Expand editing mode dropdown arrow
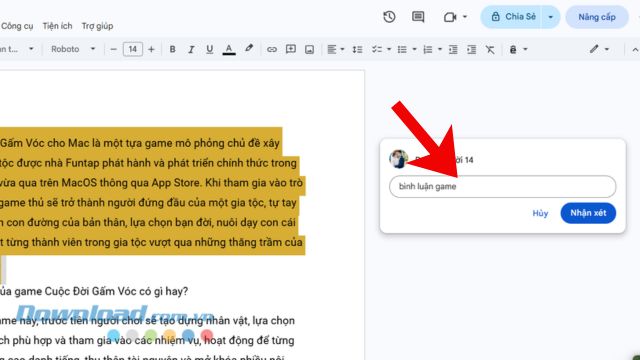640x360 pixels. click(607, 49)
